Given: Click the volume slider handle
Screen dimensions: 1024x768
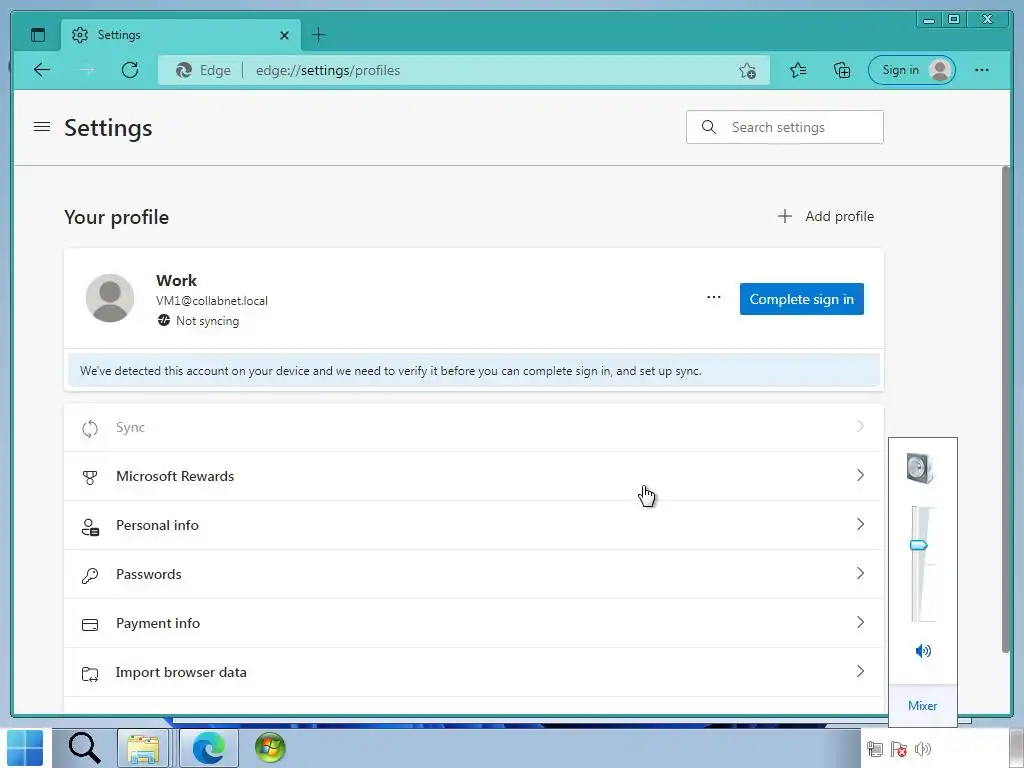Looking at the screenshot, I should [919, 545].
